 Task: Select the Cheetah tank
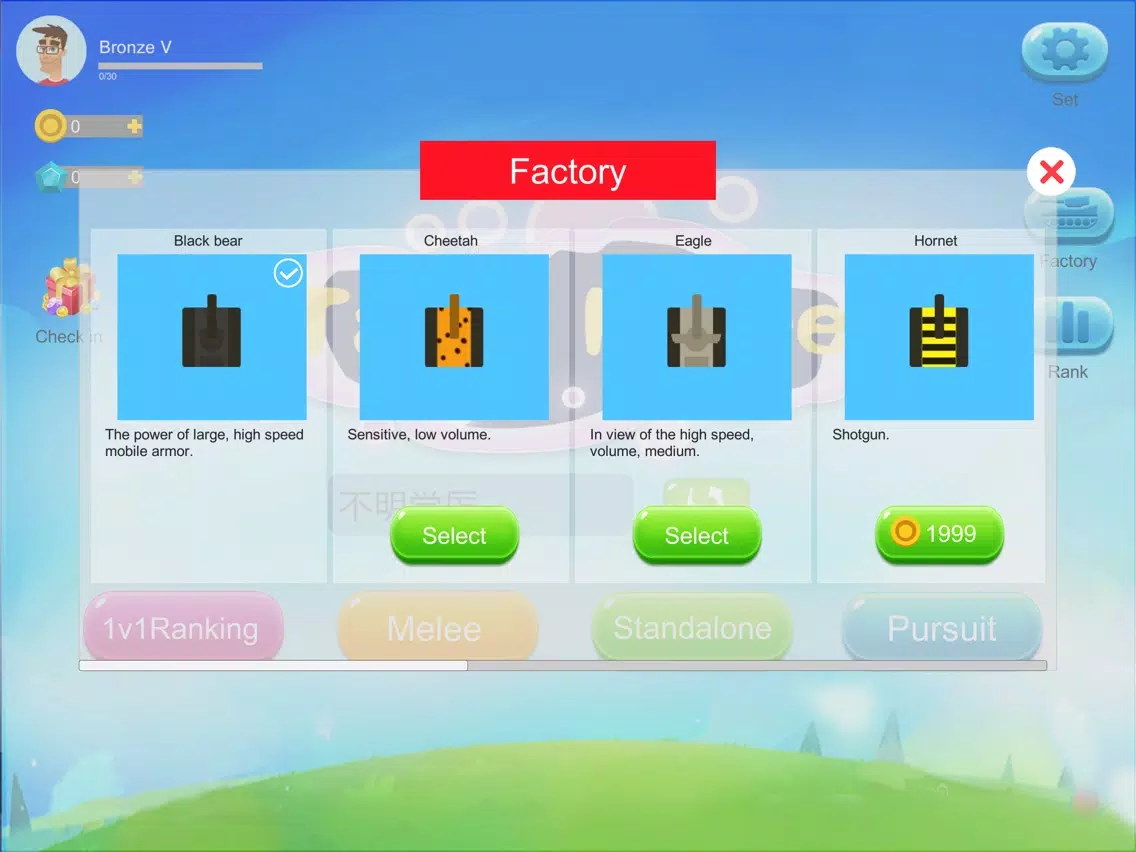[x=454, y=535]
